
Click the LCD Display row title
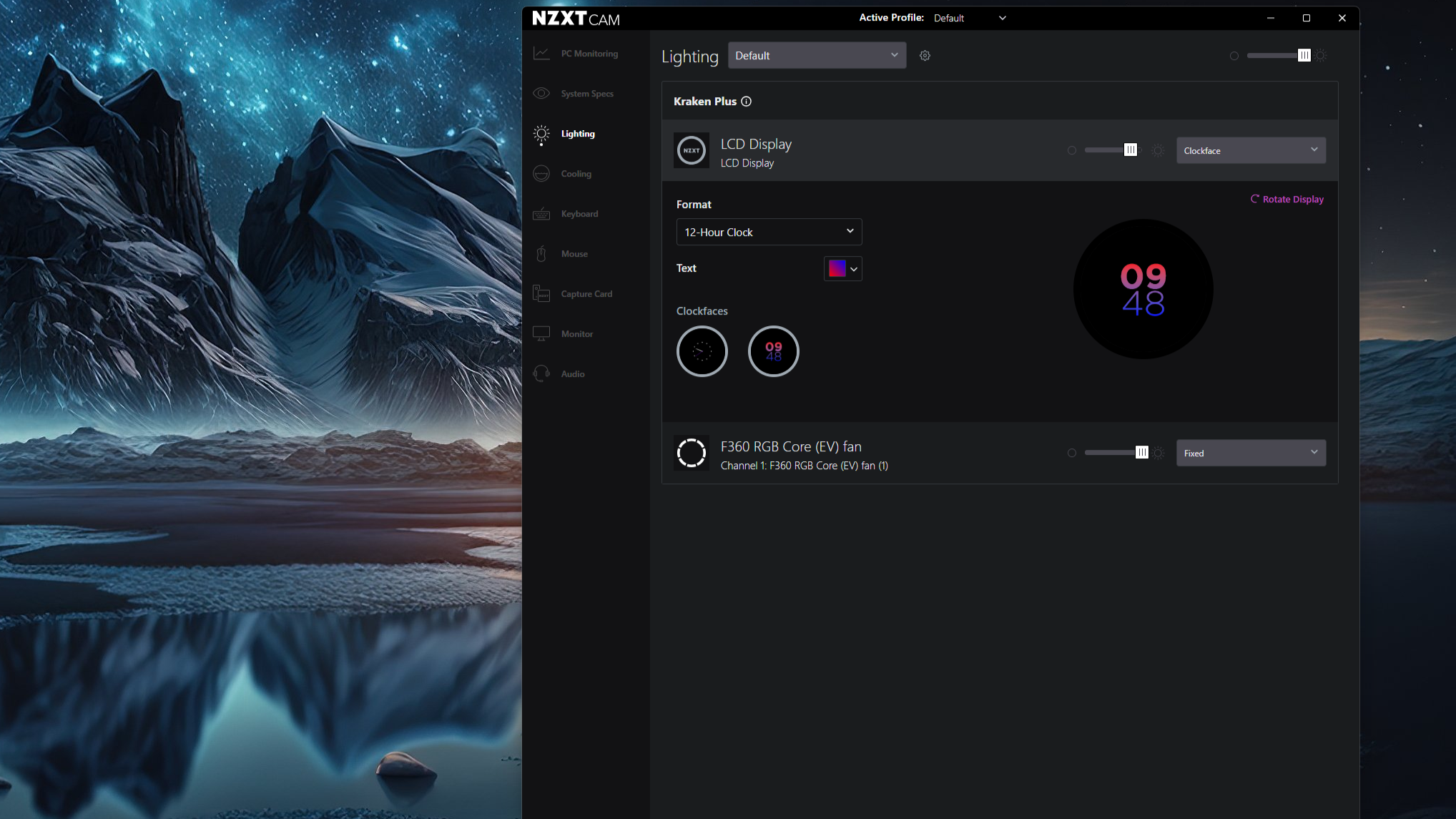(x=756, y=144)
